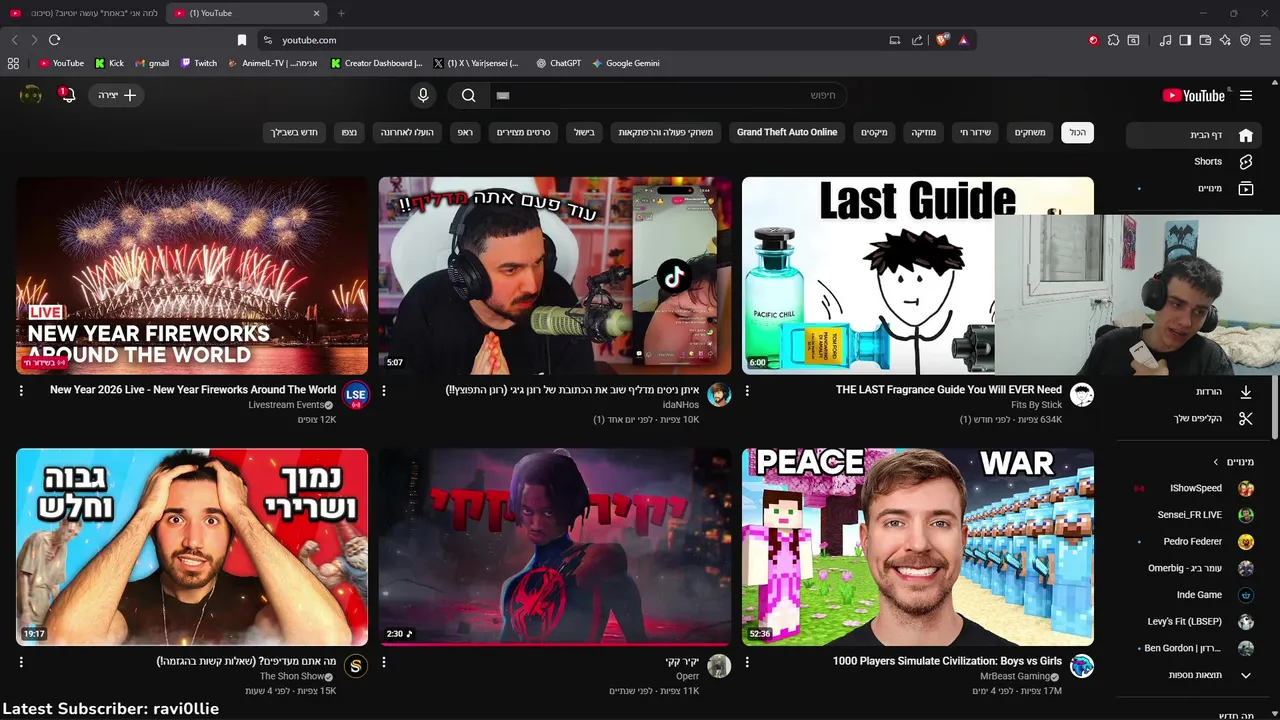Open the Kick bookmark

(x=109, y=63)
